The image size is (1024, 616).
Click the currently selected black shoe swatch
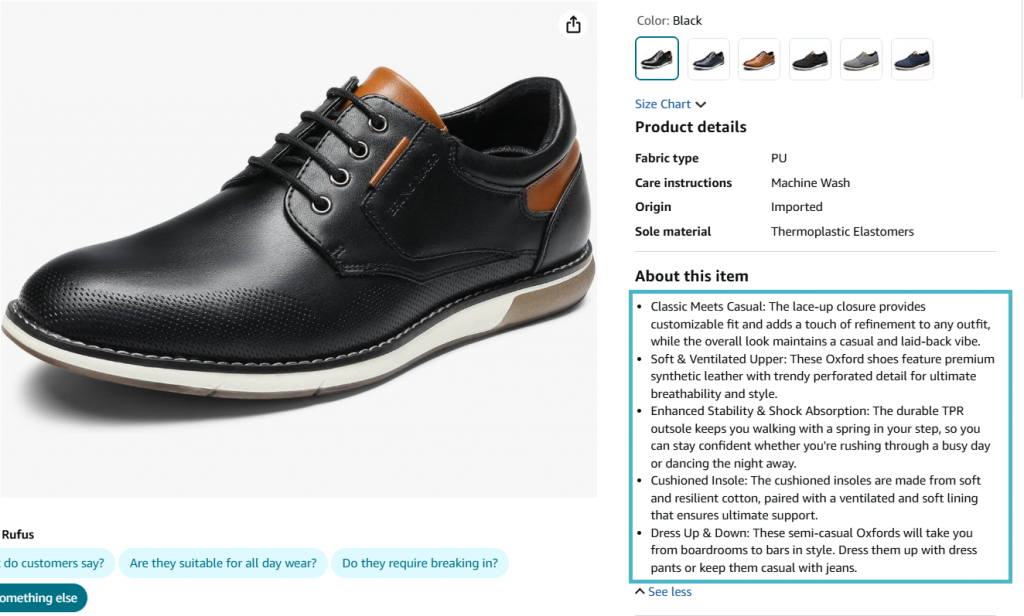click(x=656, y=58)
